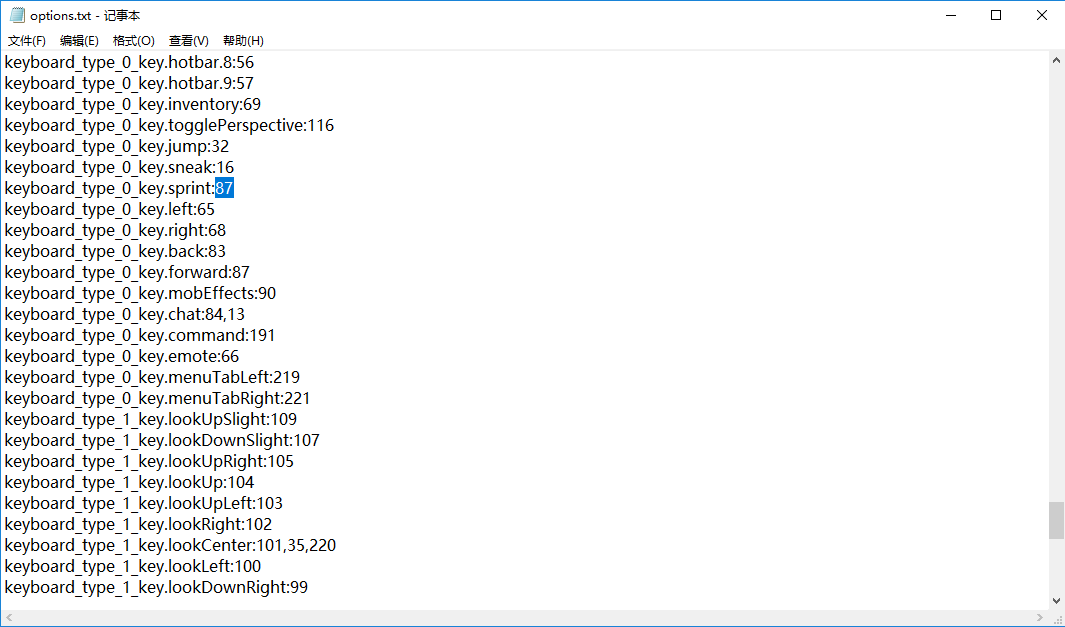1065x627 pixels.
Task: Maximize the Notepad window
Action: (996, 15)
